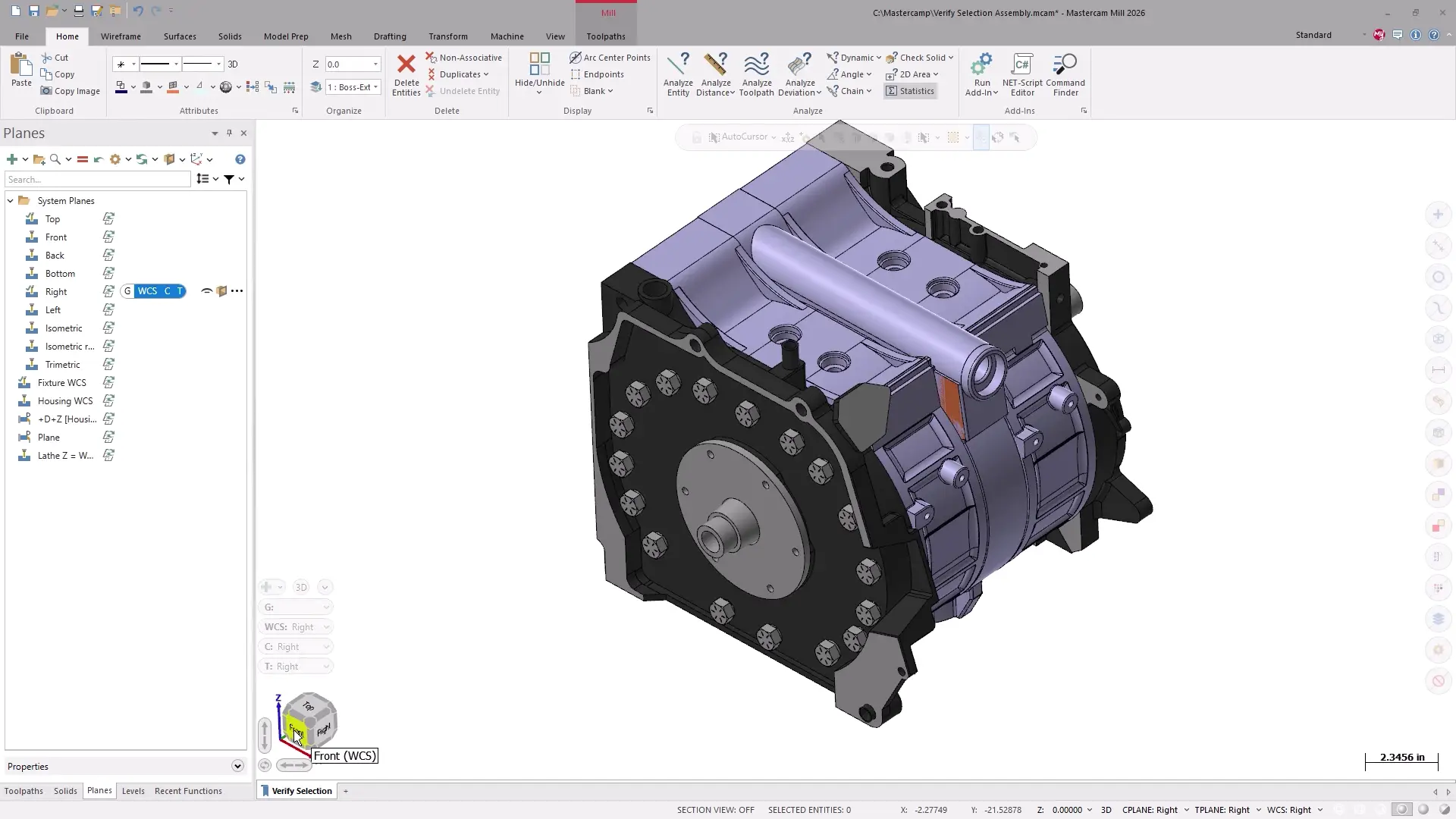Screen dimensions: 1456x819
Task: Open the Analyze Entity tool
Action: pos(678,65)
